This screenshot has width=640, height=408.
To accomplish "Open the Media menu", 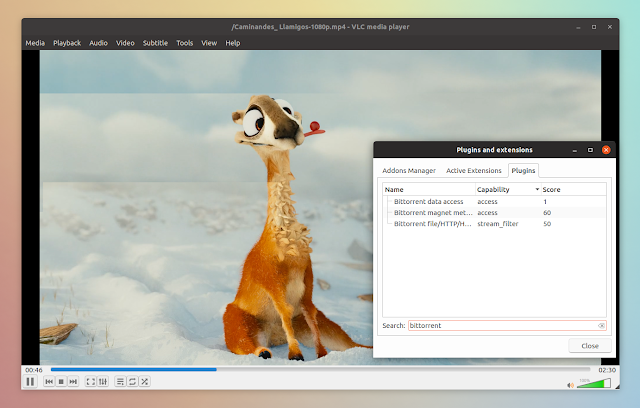I will 35,43.
